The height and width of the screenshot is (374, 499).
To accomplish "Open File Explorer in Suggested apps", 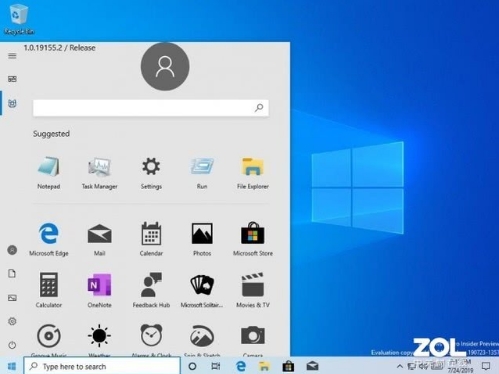I will pos(253,173).
